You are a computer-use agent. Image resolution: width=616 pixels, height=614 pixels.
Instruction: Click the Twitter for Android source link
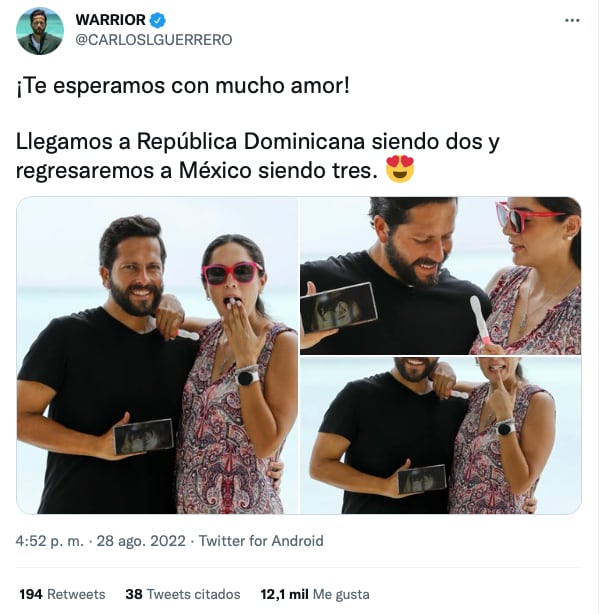click(x=261, y=541)
